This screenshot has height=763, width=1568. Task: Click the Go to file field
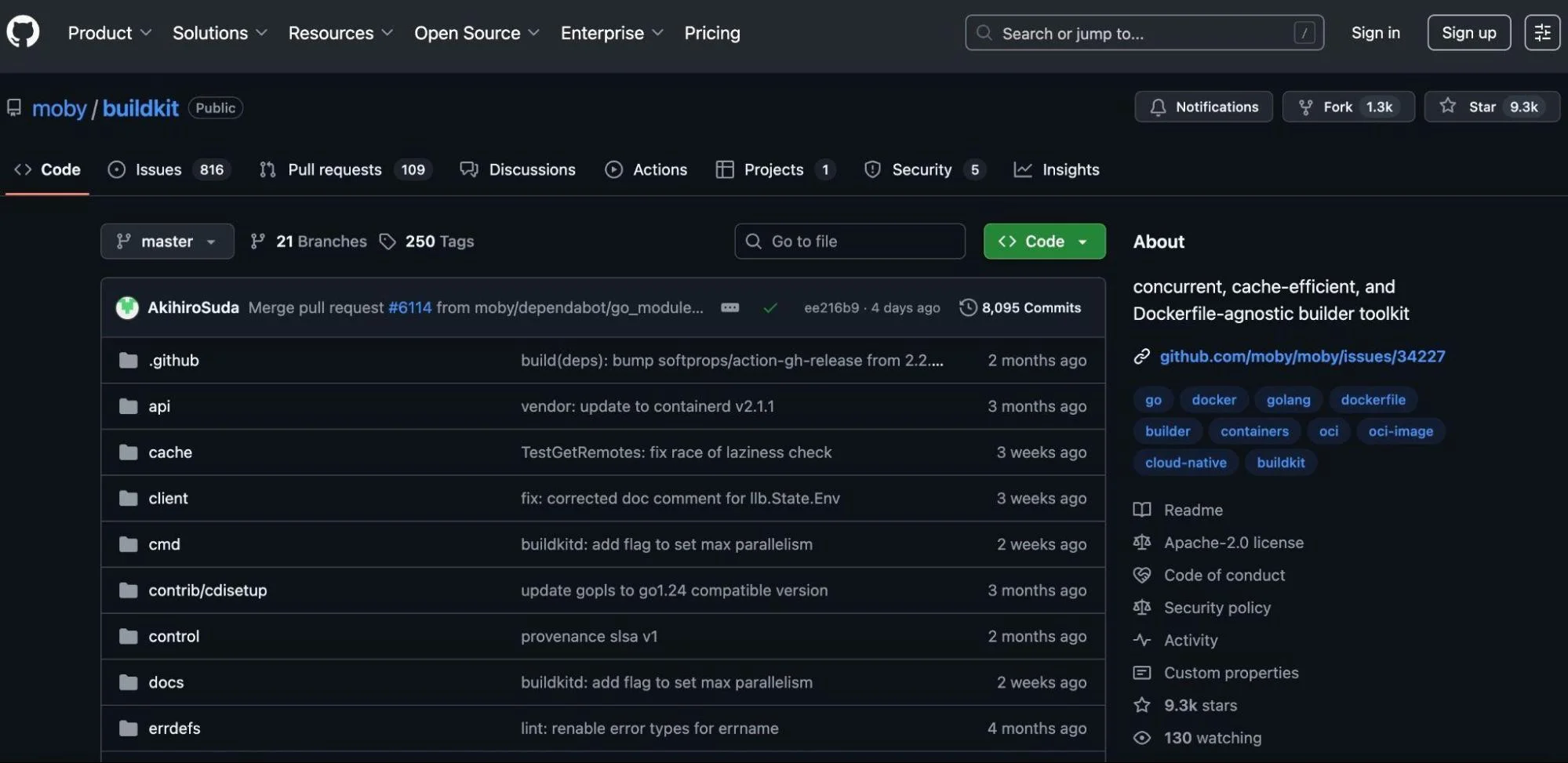pos(849,242)
